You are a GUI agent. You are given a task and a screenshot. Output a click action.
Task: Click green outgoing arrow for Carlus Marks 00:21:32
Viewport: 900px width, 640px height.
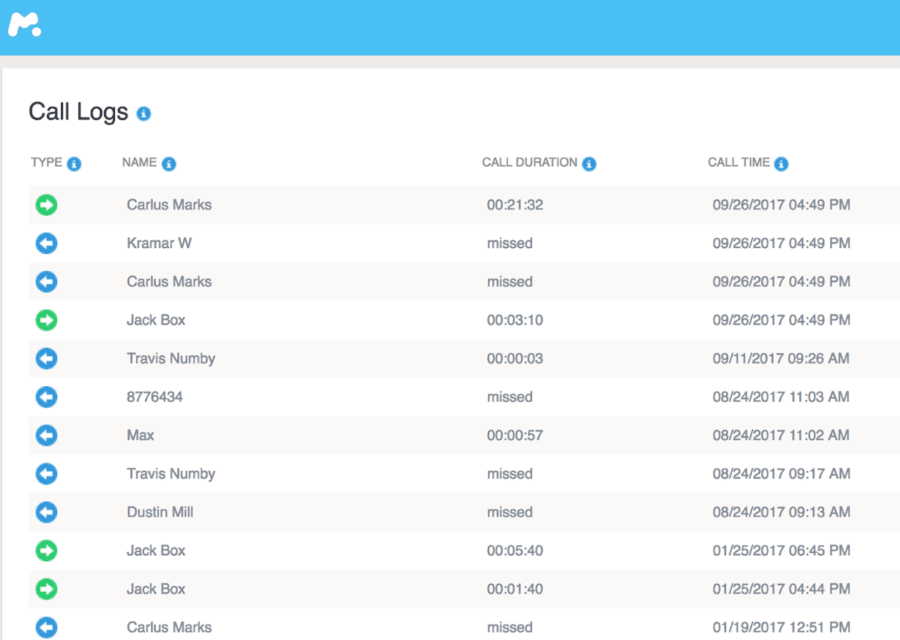46,205
